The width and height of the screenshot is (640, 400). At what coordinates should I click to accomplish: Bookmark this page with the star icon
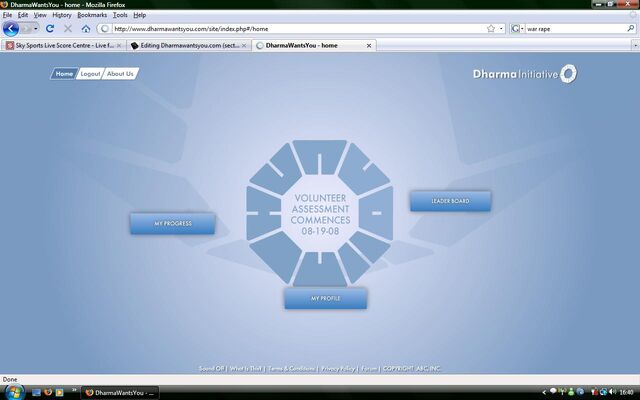[491, 29]
